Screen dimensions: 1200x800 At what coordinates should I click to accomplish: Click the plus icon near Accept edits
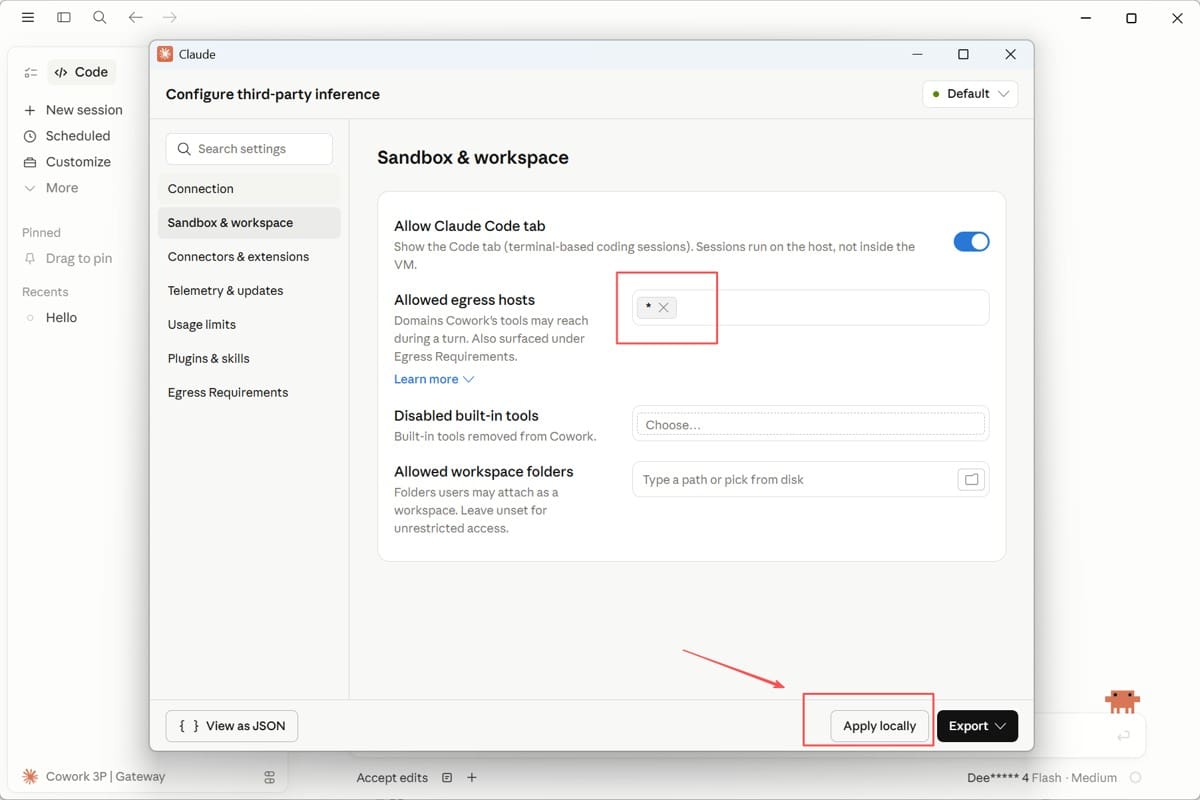(x=472, y=778)
